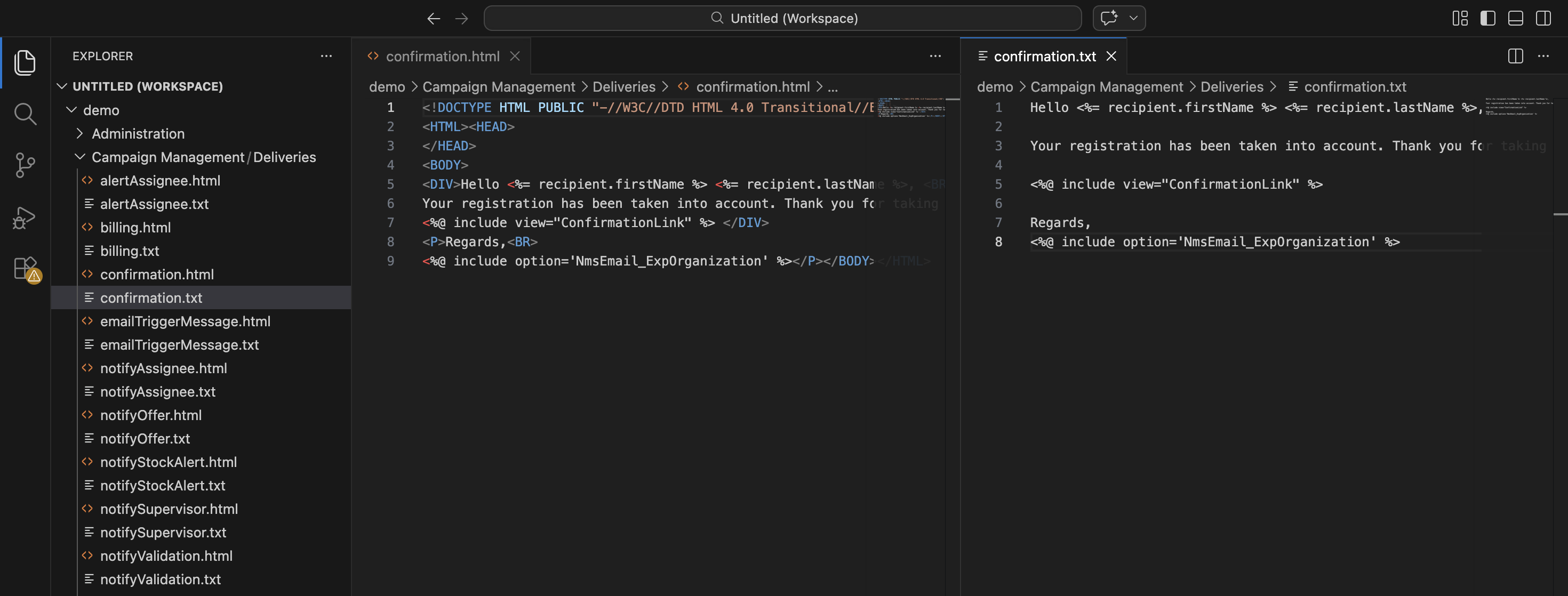
Task: Click line number 9 in confirmation.html
Action: pos(391,261)
